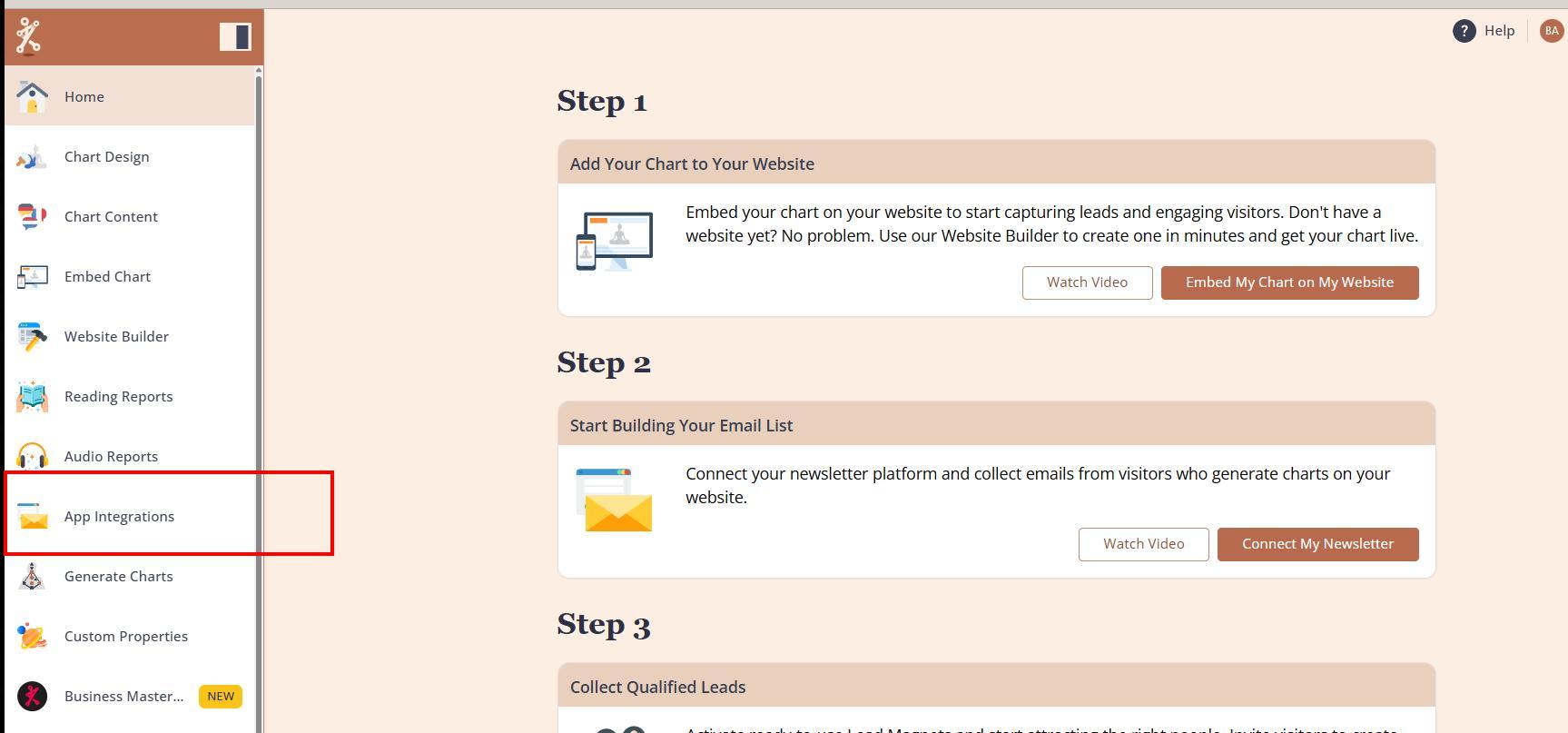Select the Reading Reports book icon
Viewport: 1568px width, 733px height.
(32, 397)
